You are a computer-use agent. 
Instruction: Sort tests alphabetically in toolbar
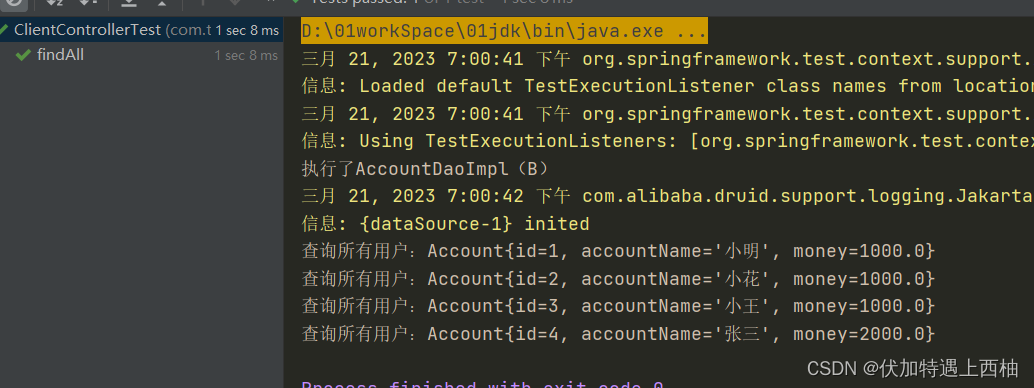[55, 3]
